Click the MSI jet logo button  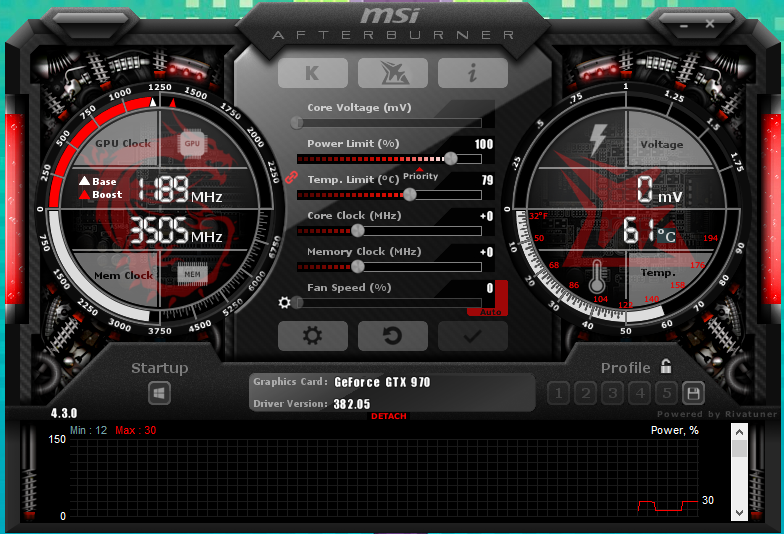[392, 73]
